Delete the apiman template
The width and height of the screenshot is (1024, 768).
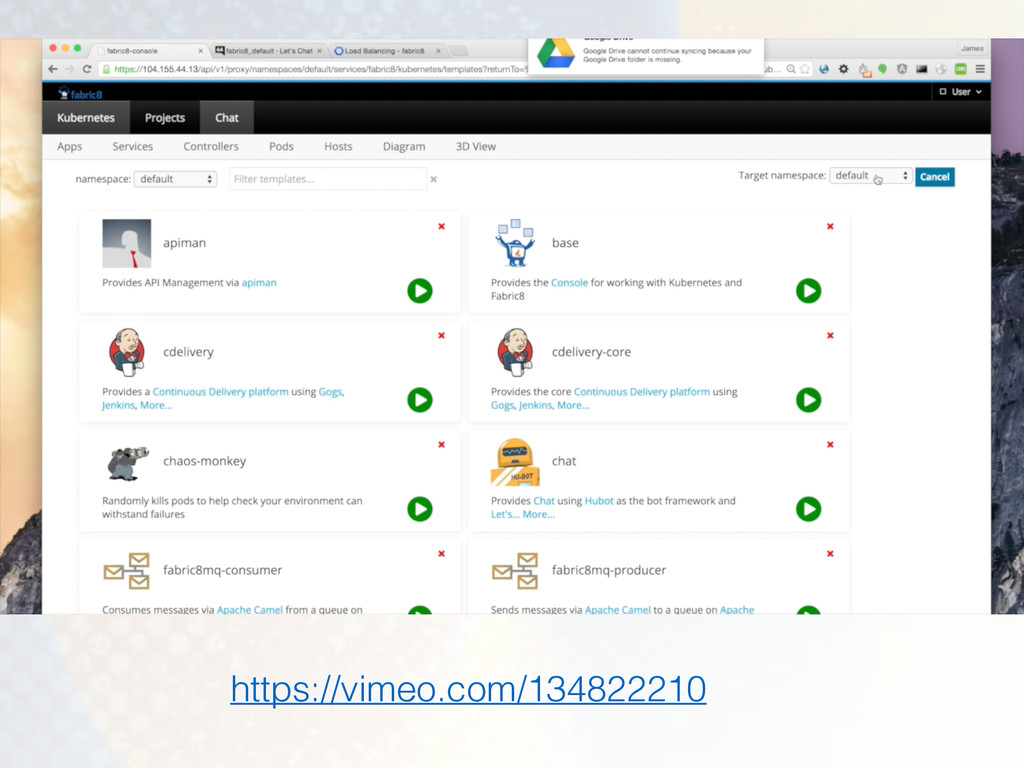click(x=441, y=227)
